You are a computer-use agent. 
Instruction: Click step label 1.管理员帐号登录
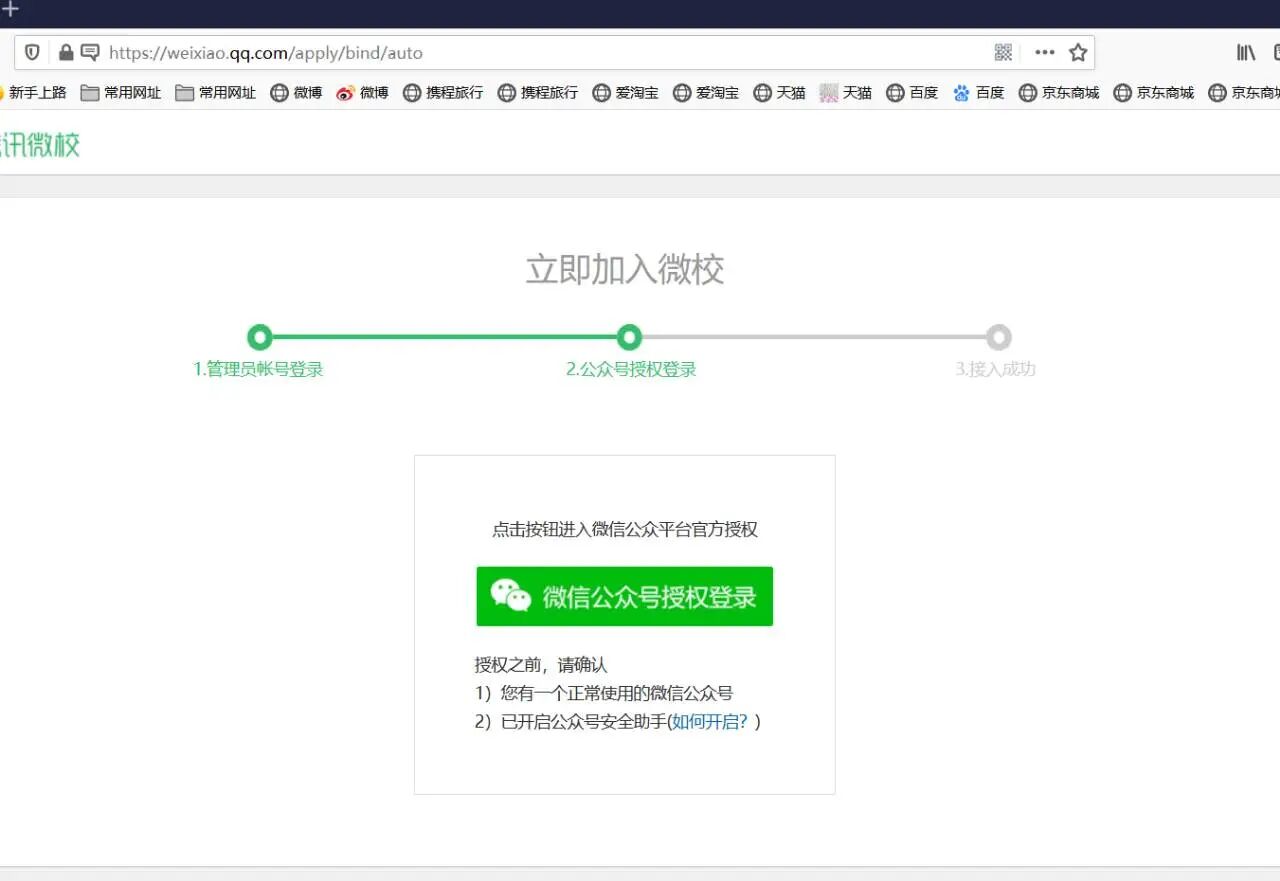(258, 369)
